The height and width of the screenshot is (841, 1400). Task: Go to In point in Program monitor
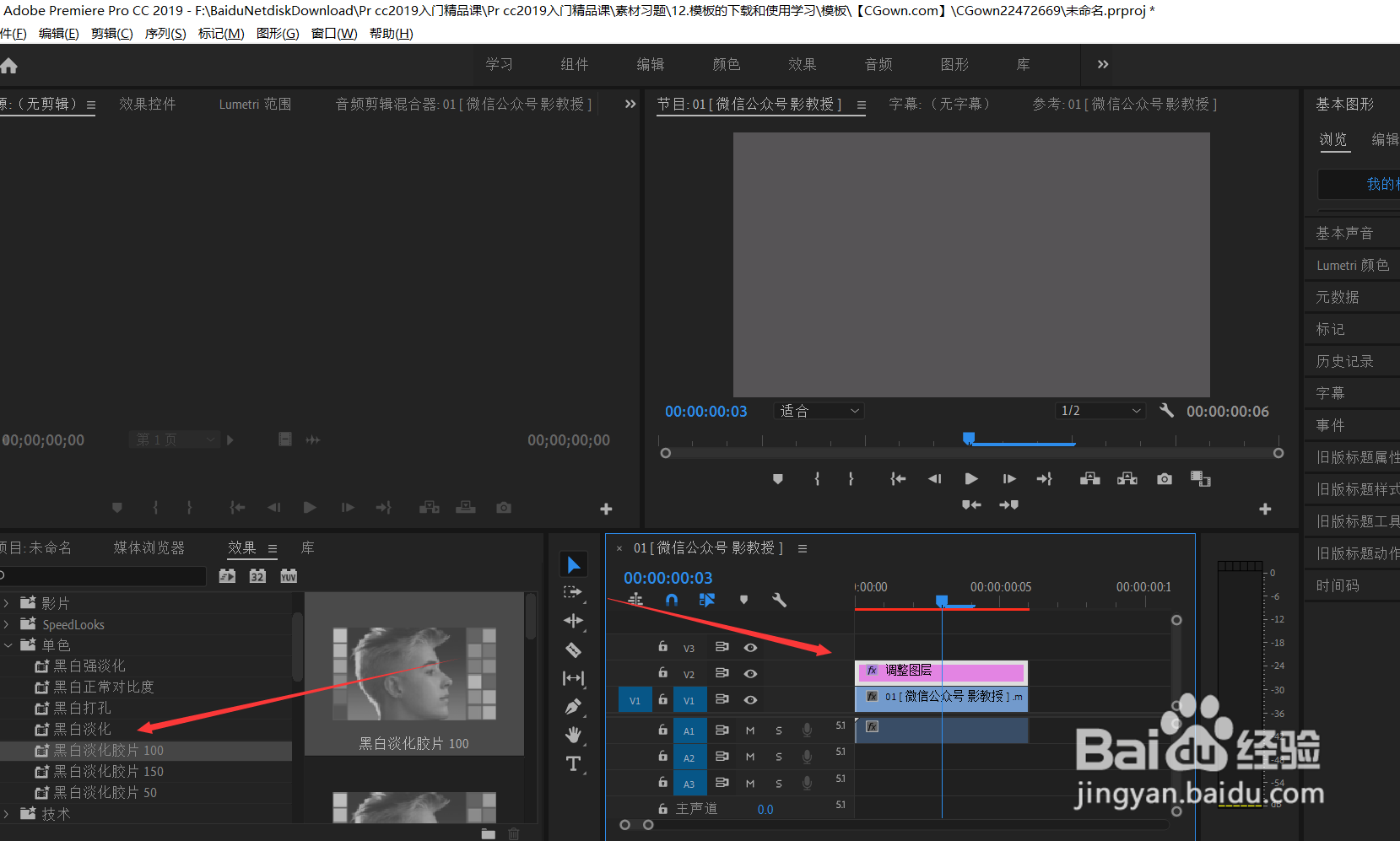pos(898,479)
